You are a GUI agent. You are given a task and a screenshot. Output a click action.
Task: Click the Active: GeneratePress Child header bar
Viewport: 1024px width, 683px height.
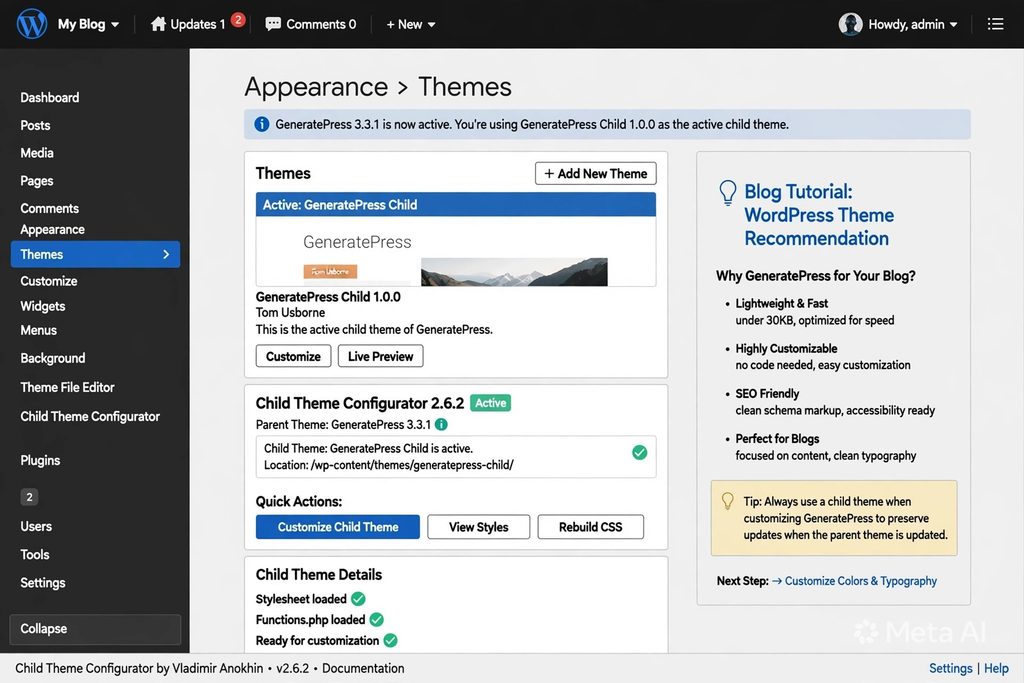456,204
